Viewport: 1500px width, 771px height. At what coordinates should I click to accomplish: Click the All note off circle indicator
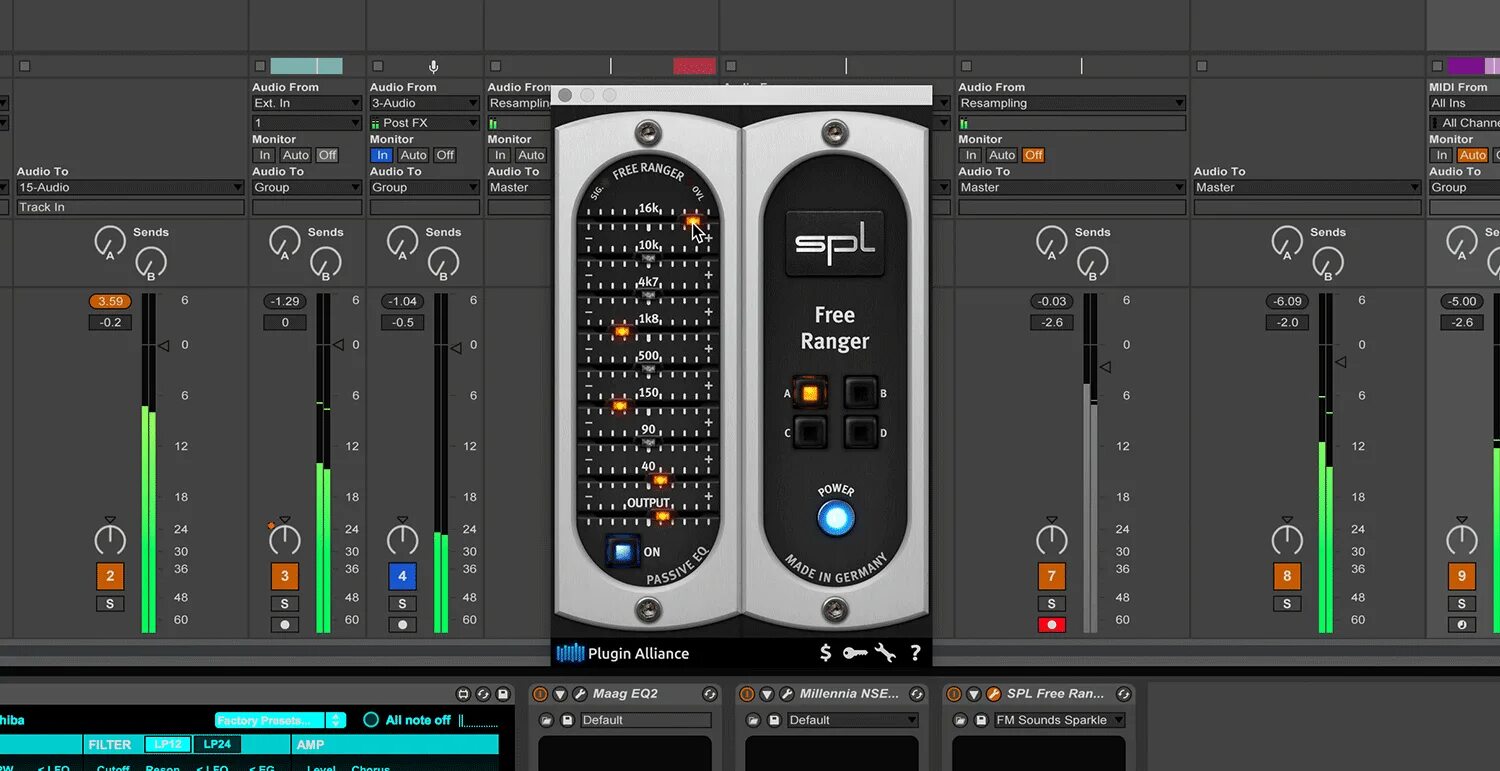tap(371, 720)
